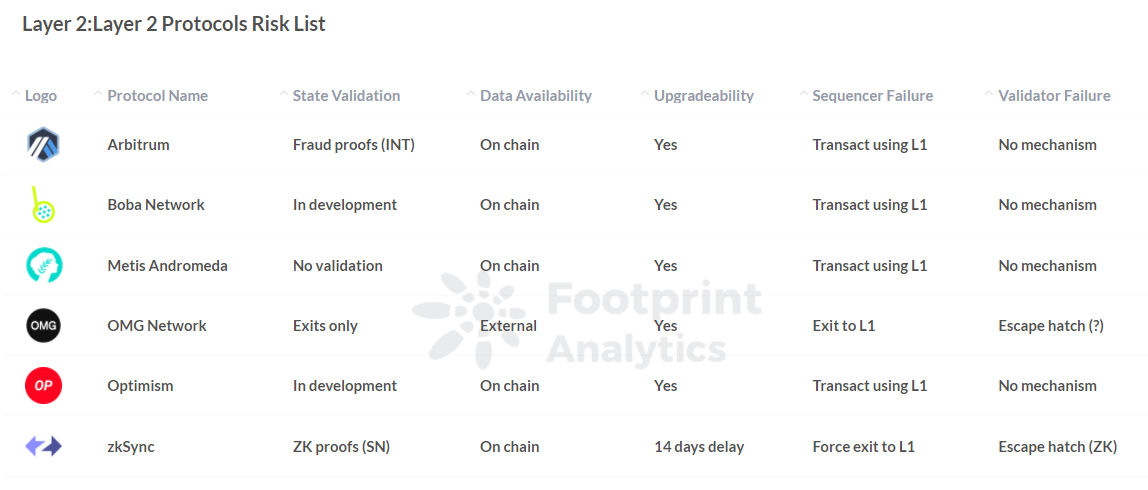Click the Arbitrum logo icon
The width and height of the screenshot is (1148, 490).
43,144
